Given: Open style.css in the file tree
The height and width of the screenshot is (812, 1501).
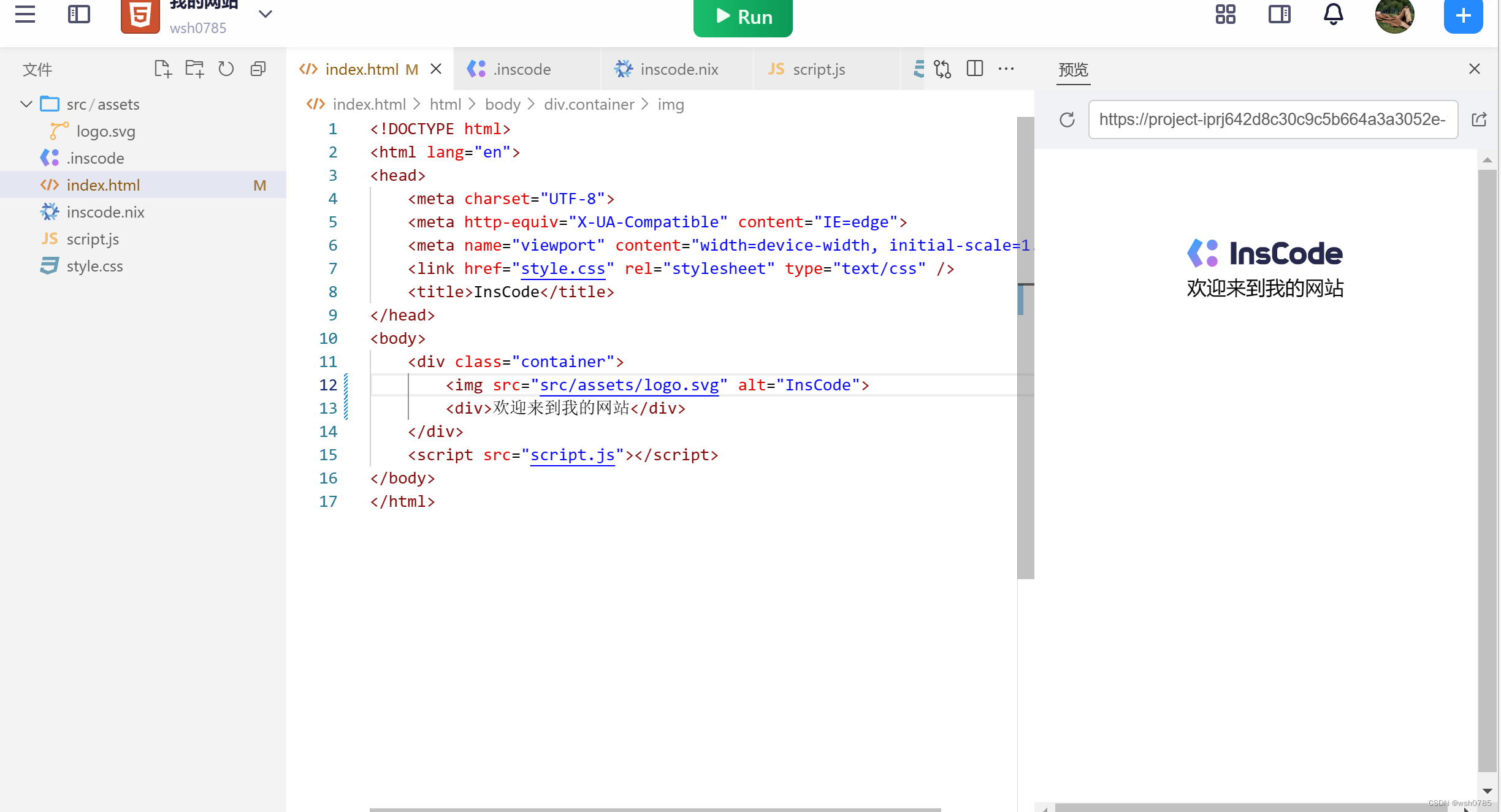Looking at the screenshot, I should coord(94,266).
